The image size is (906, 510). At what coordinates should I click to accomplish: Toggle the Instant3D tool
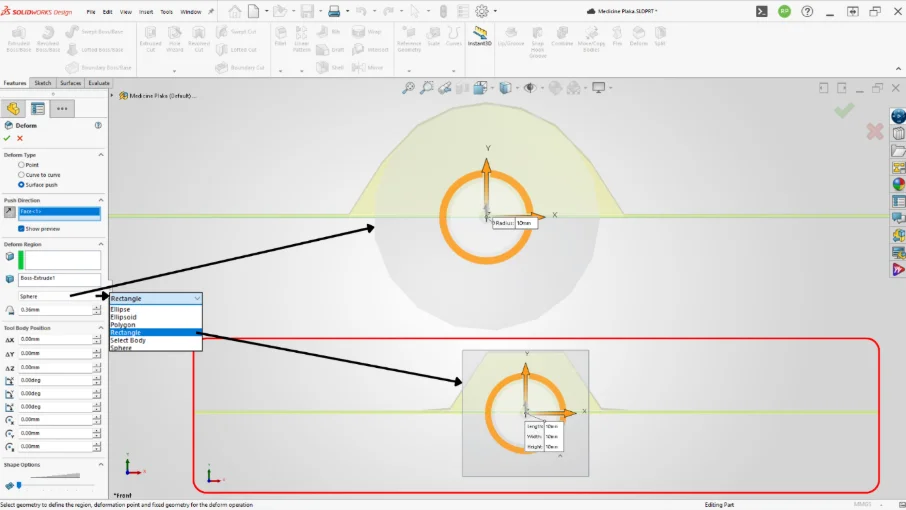click(480, 36)
